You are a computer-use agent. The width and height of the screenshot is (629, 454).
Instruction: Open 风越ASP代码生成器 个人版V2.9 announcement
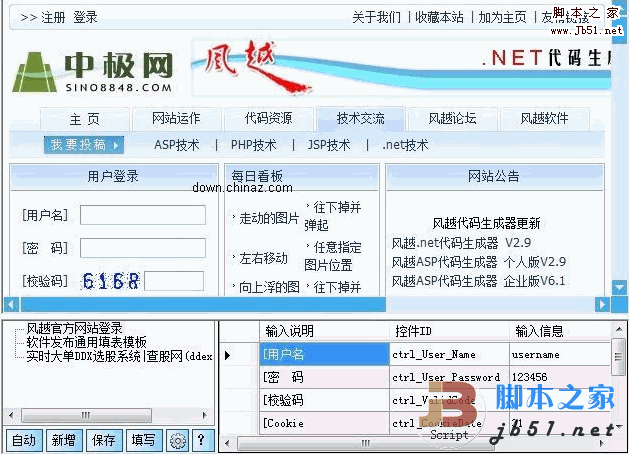479,262
